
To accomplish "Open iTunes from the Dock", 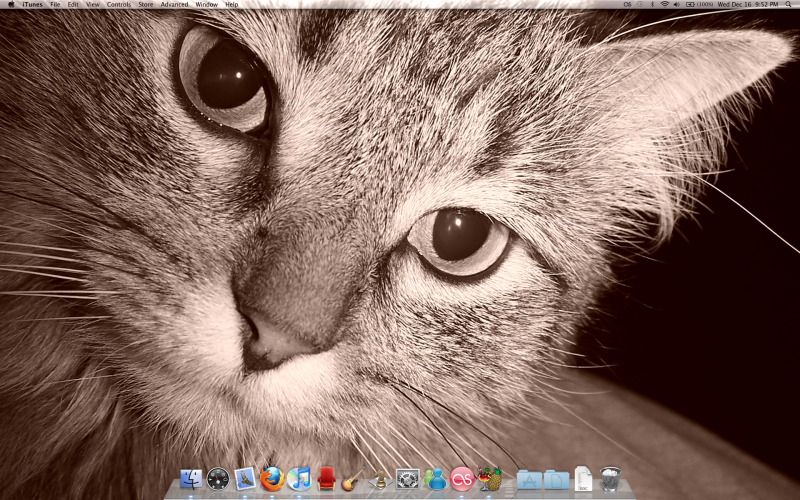I will pos(299,480).
